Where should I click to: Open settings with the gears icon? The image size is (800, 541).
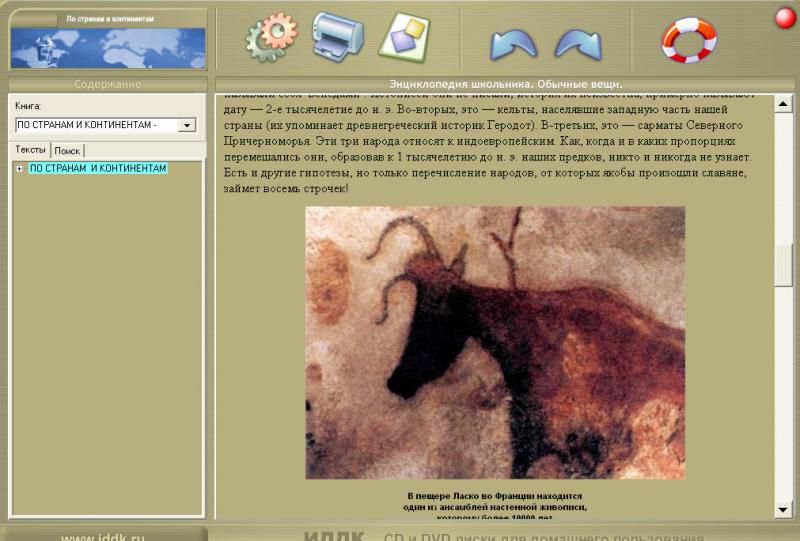(271, 37)
